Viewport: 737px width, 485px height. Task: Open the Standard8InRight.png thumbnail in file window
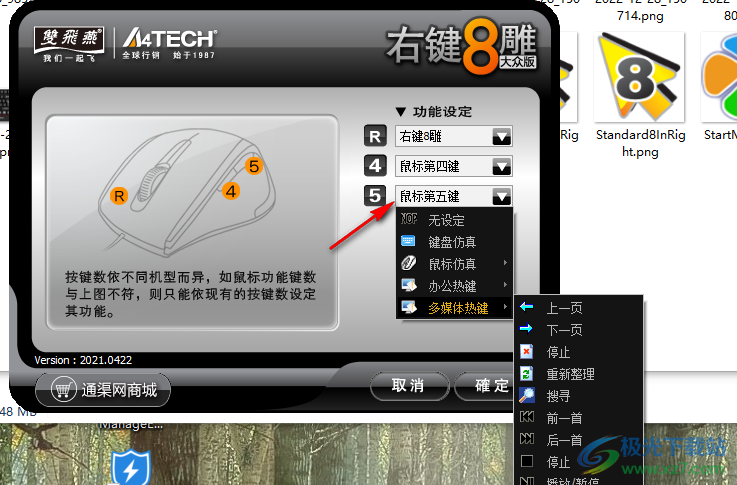click(x=639, y=77)
